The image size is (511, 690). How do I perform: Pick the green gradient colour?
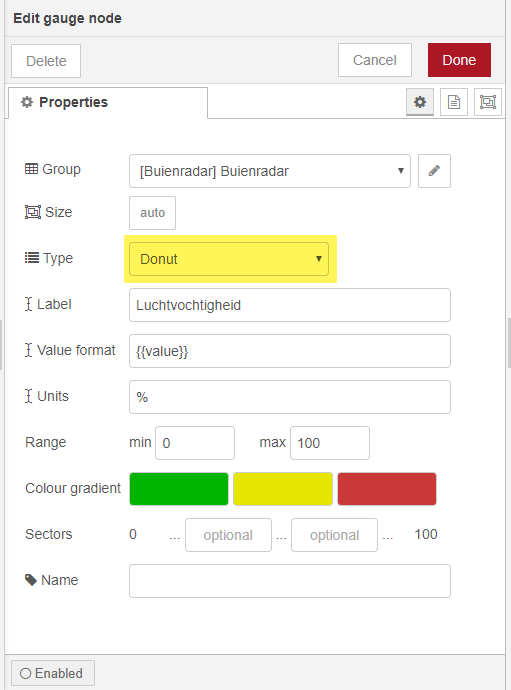pyautogui.click(x=179, y=489)
